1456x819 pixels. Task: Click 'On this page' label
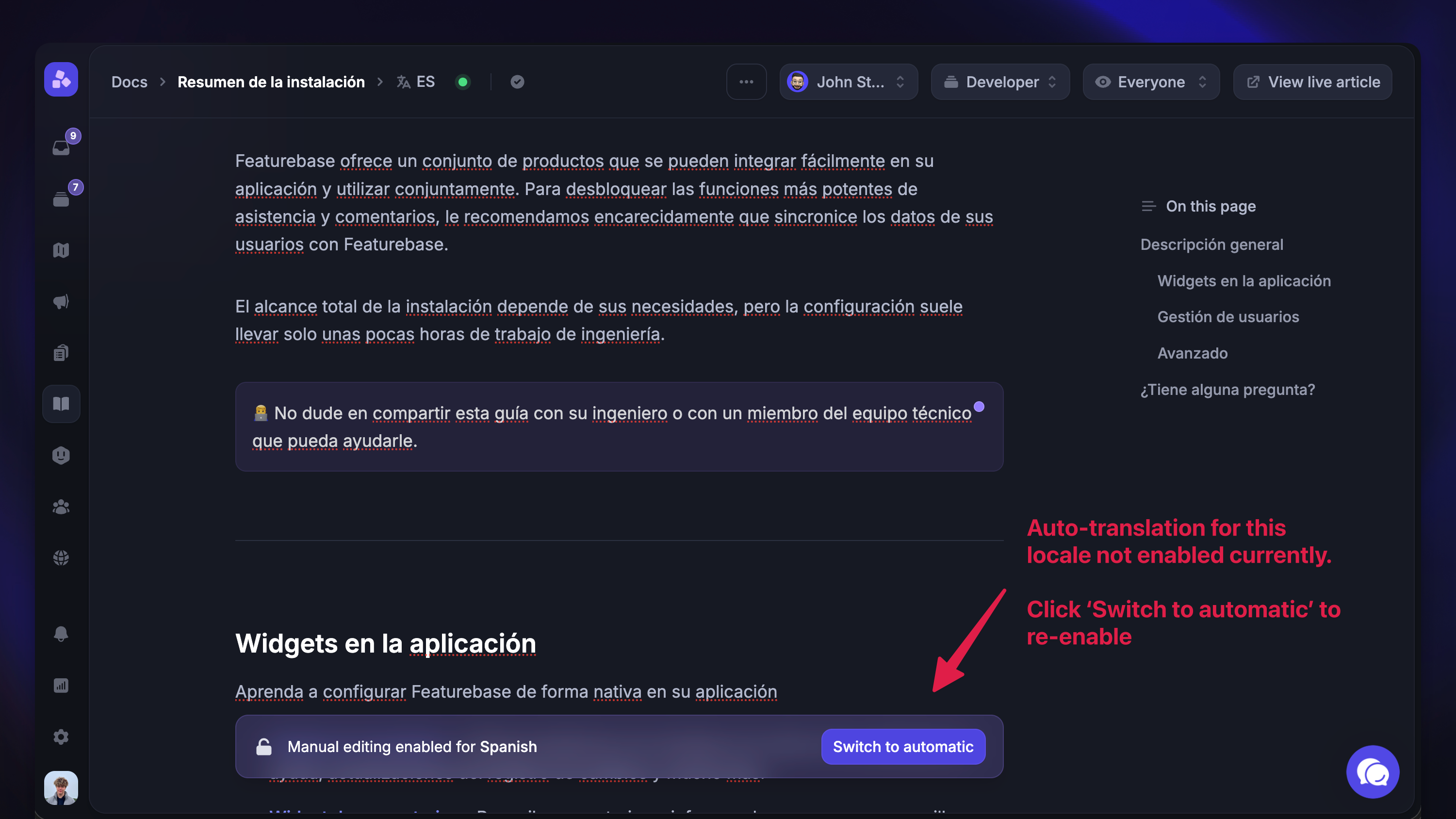1211,206
